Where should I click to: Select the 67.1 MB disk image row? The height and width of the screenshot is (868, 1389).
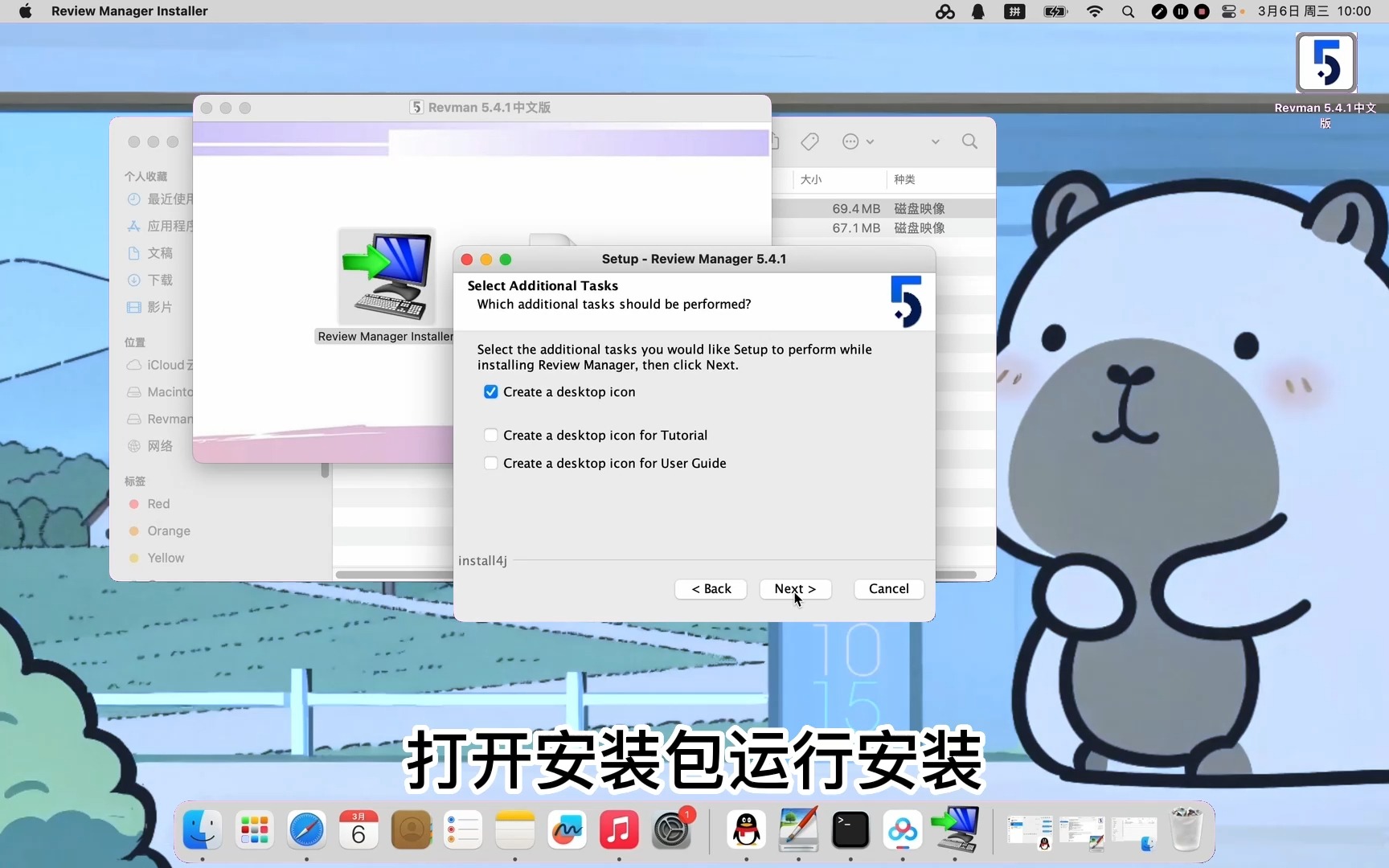tap(884, 228)
